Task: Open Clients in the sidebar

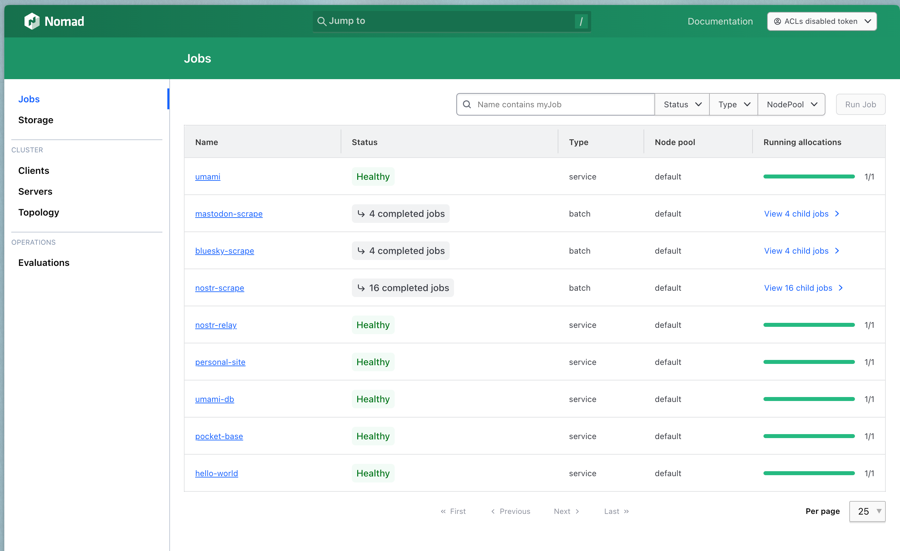Action: [x=33, y=171]
